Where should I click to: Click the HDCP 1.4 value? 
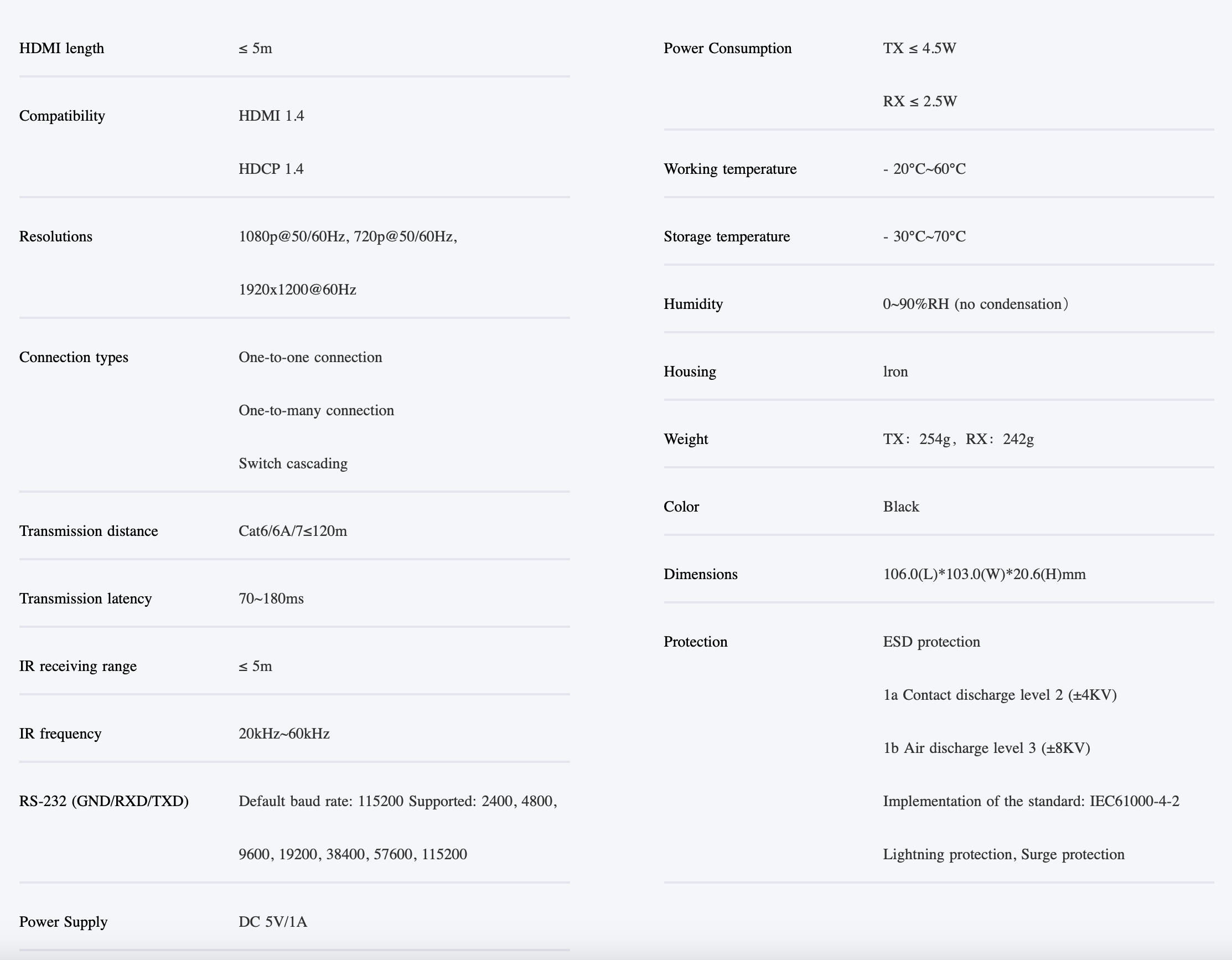coord(271,169)
